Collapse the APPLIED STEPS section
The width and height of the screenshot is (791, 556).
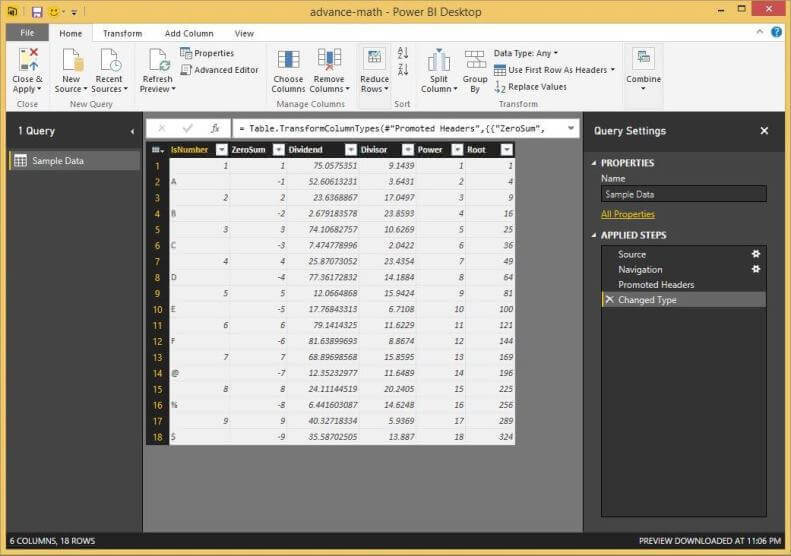pos(594,235)
